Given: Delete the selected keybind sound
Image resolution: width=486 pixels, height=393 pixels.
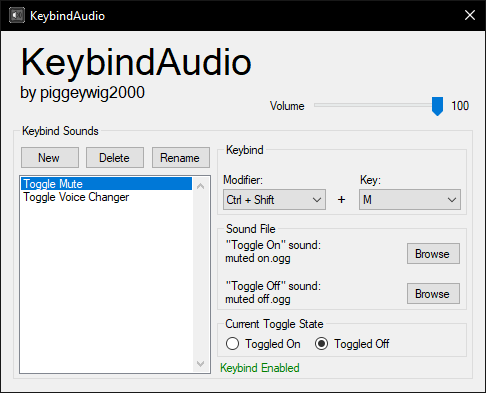Looking at the screenshot, I should click(115, 158).
